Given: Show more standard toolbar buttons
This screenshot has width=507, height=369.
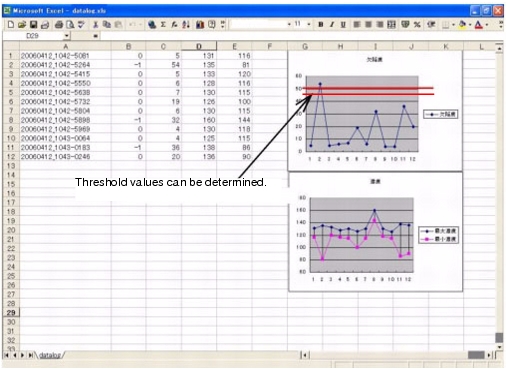Looking at the screenshot, I should tap(223, 24).
